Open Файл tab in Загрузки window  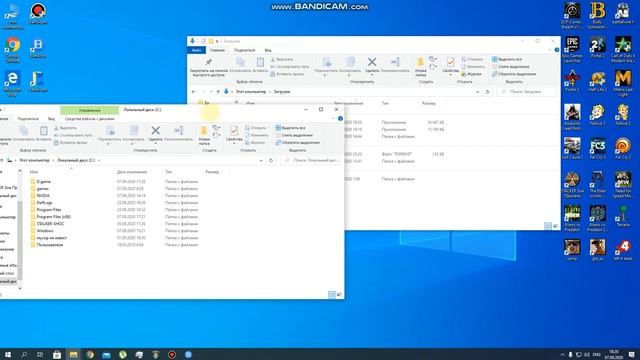pyautogui.click(x=196, y=50)
